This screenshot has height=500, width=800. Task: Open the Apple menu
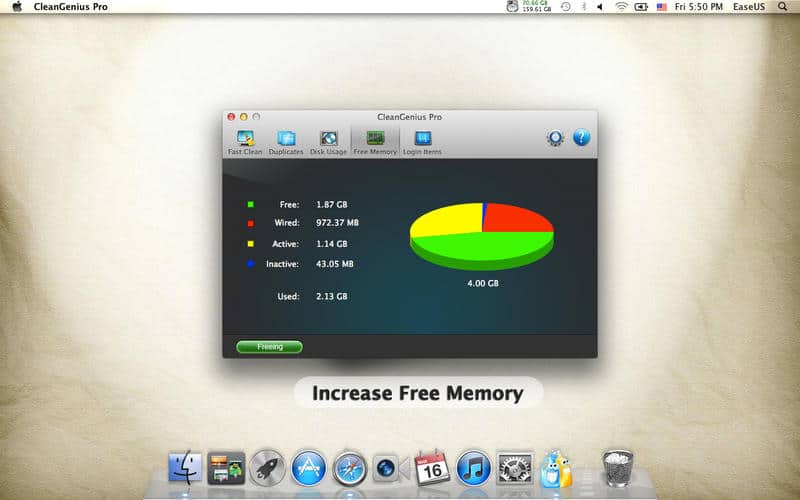17,7
